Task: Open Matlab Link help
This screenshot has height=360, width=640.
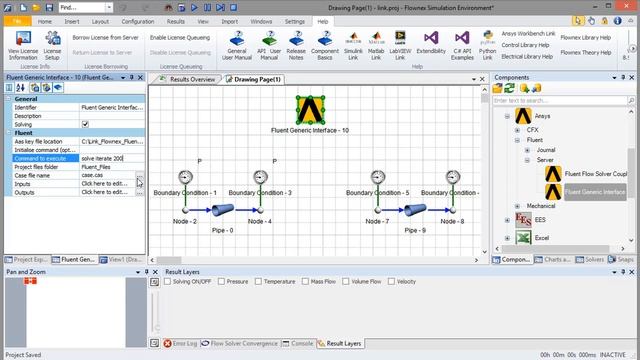Action: click(376, 46)
